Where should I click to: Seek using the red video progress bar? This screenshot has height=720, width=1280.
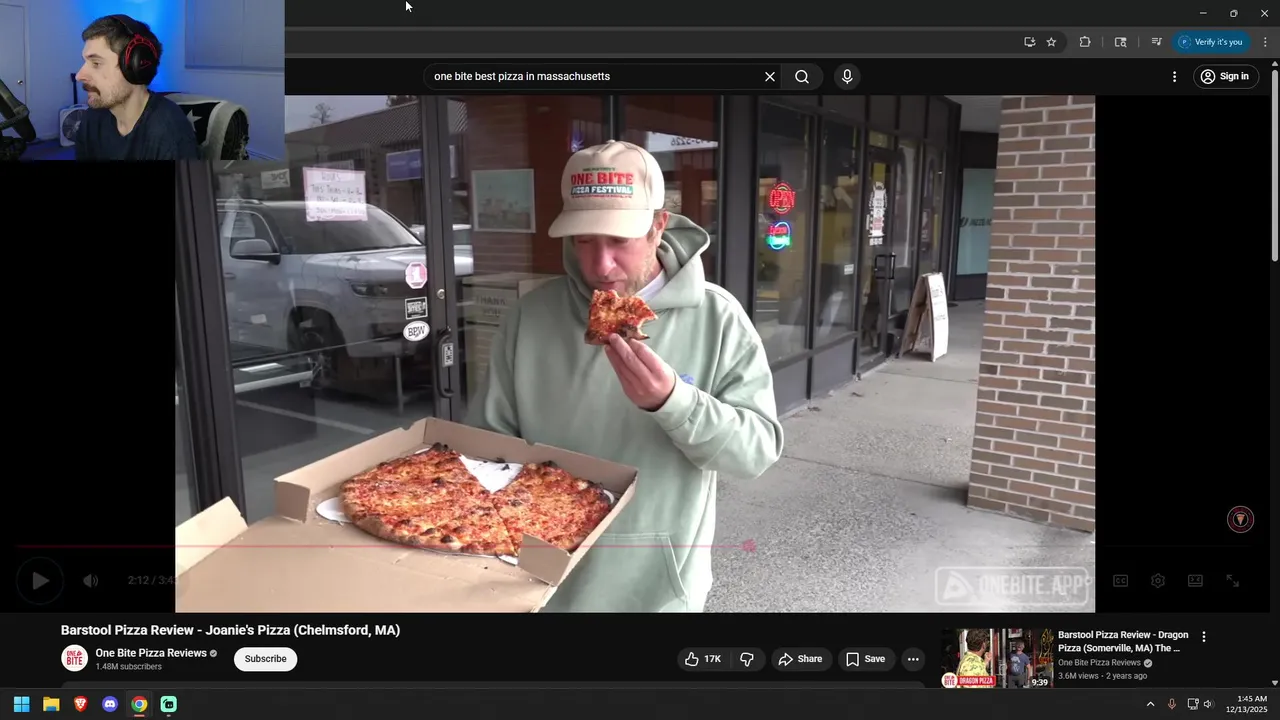click(380, 546)
